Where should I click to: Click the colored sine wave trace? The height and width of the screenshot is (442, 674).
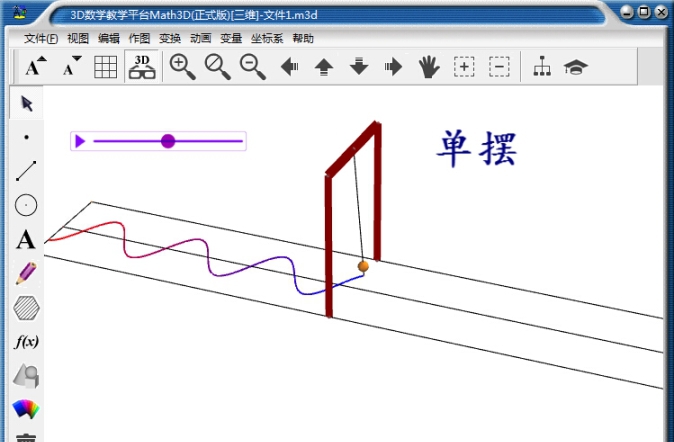(x=206, y=258)
